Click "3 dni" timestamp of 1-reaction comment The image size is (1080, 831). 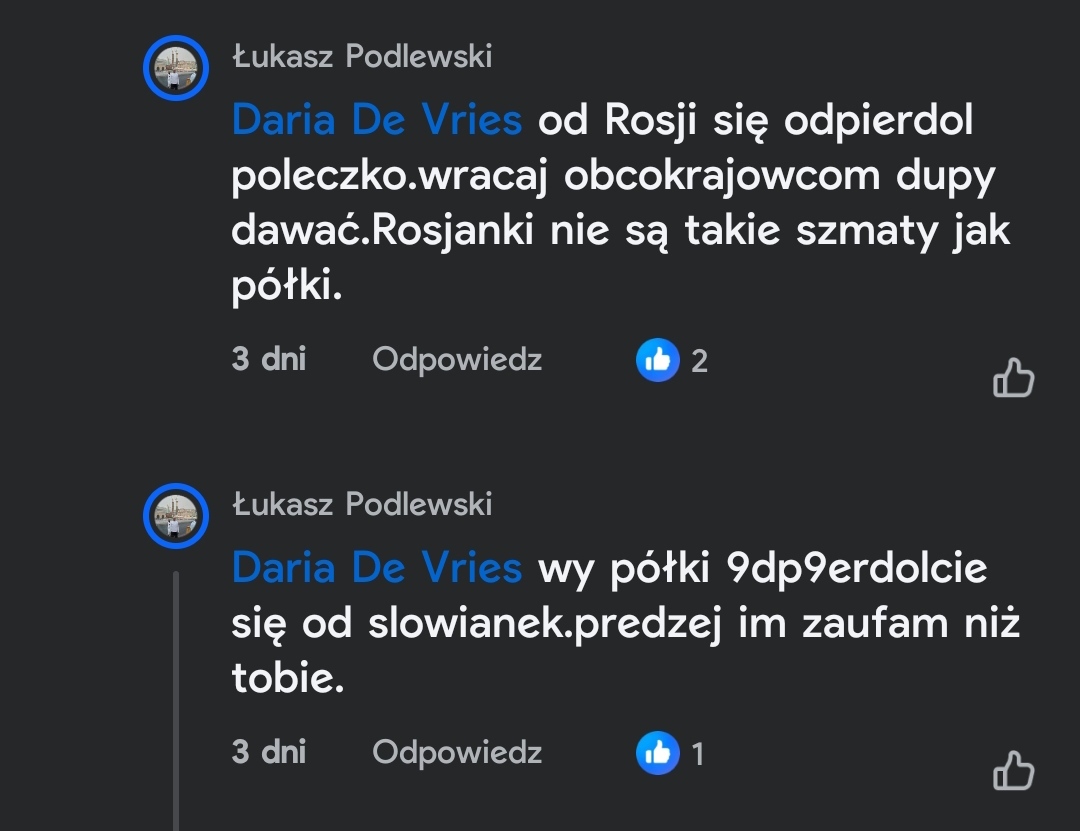[268, 752]
